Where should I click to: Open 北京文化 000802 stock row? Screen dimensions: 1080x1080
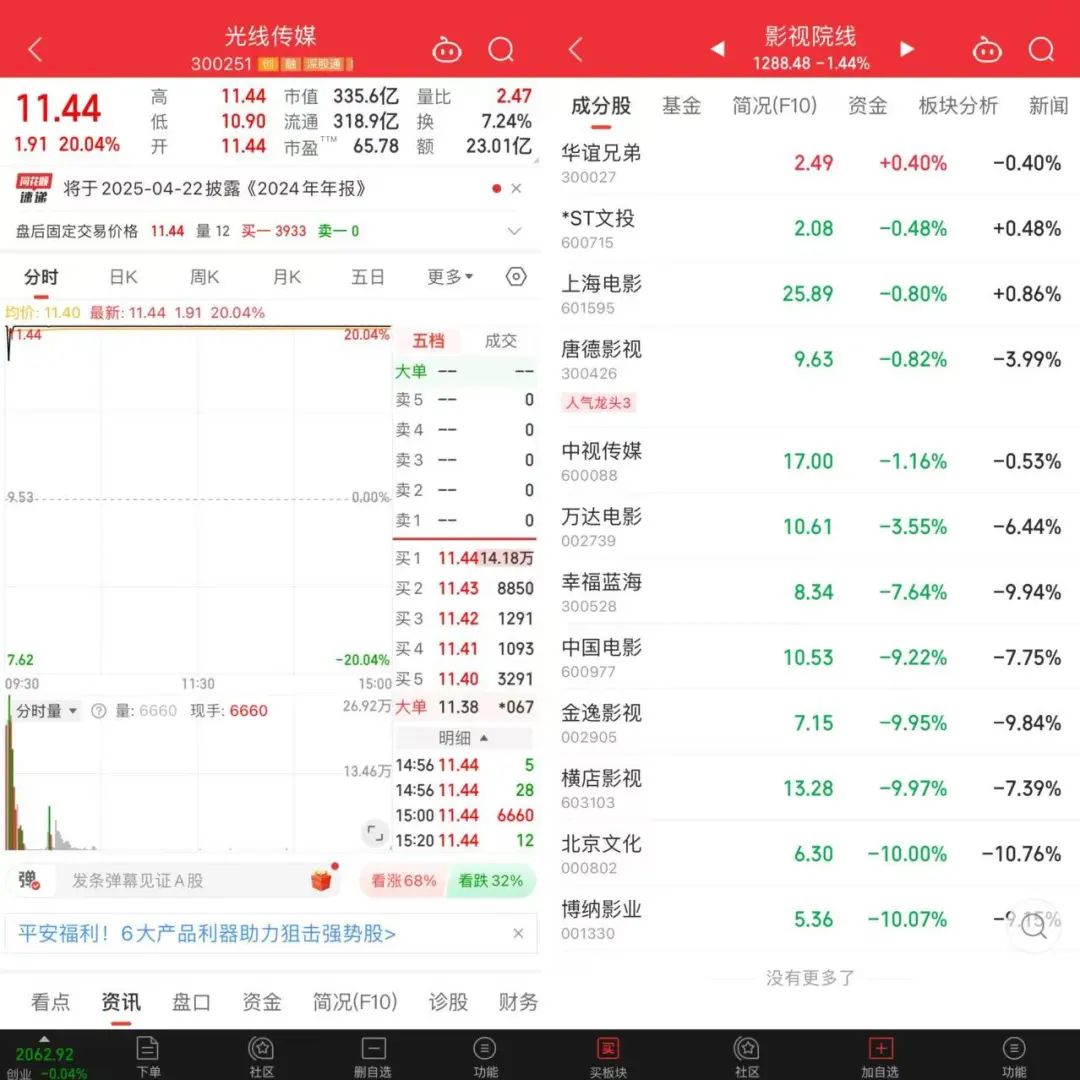811,854
